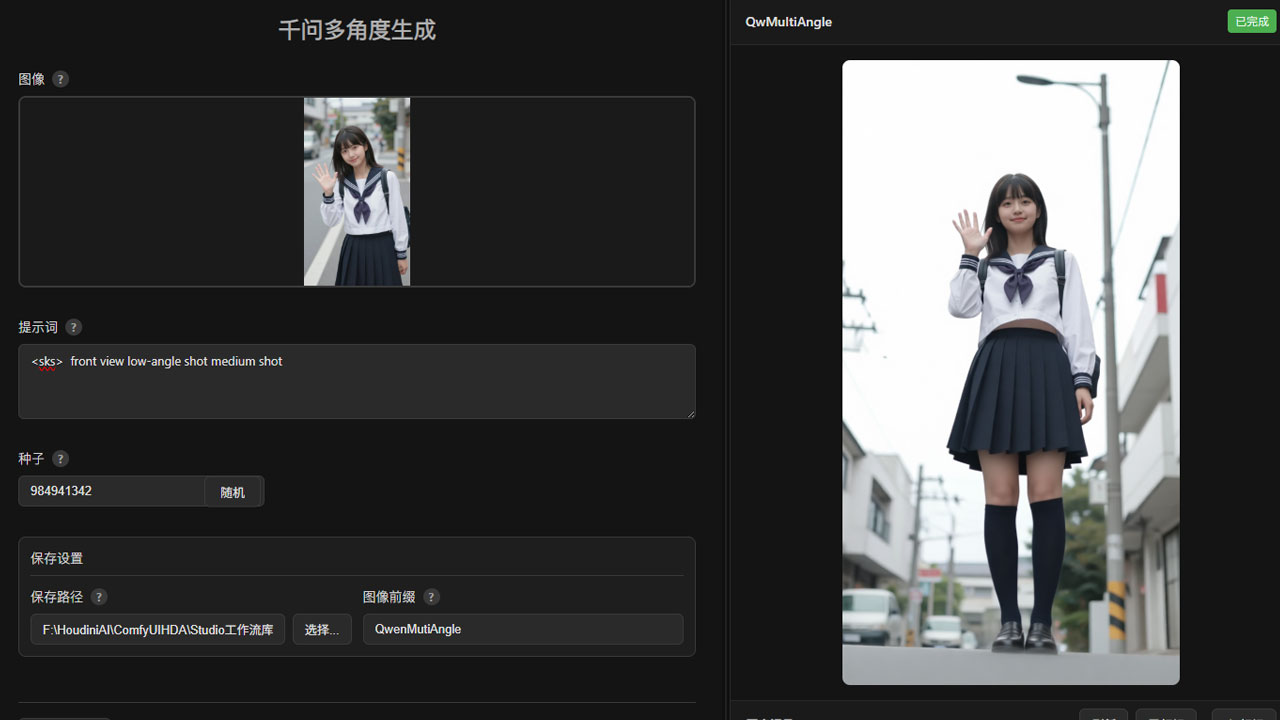This screenshot has width=1280, height=720.
Task: Click the empty area of the image upload box
Action: (x=160, y=192)
